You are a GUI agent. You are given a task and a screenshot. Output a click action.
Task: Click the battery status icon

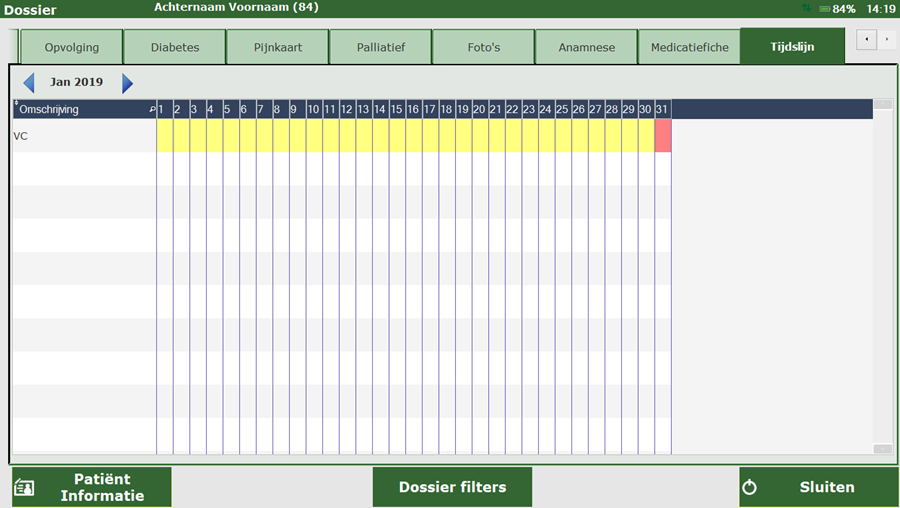pos(825,9)
